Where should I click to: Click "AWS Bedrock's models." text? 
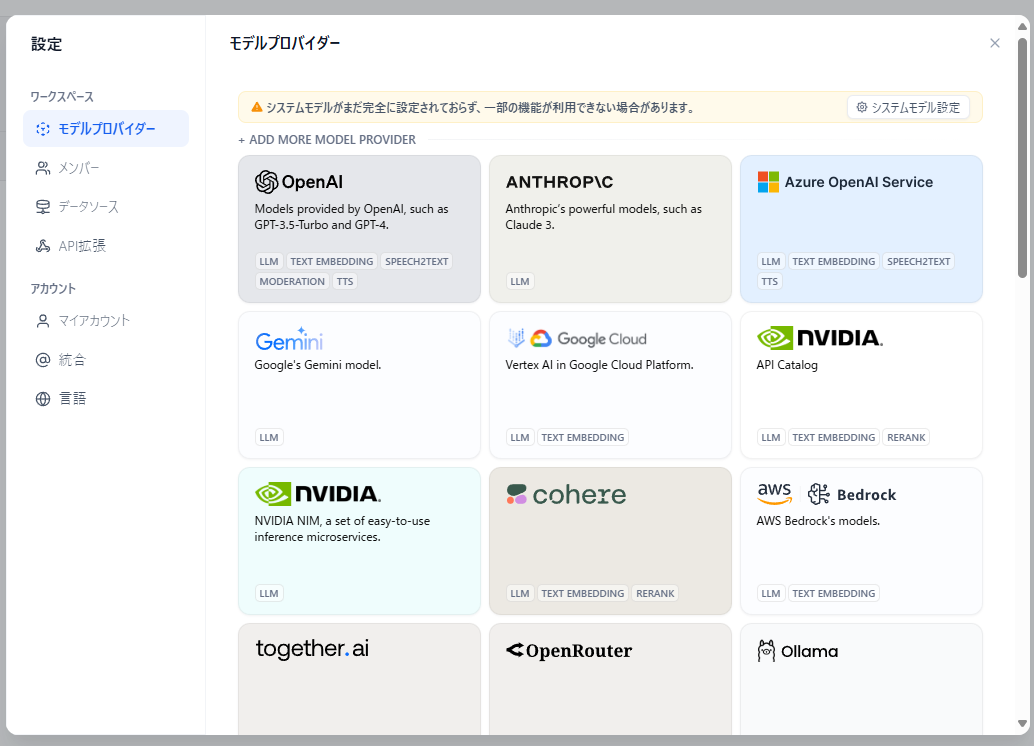(x=818, y=521)
